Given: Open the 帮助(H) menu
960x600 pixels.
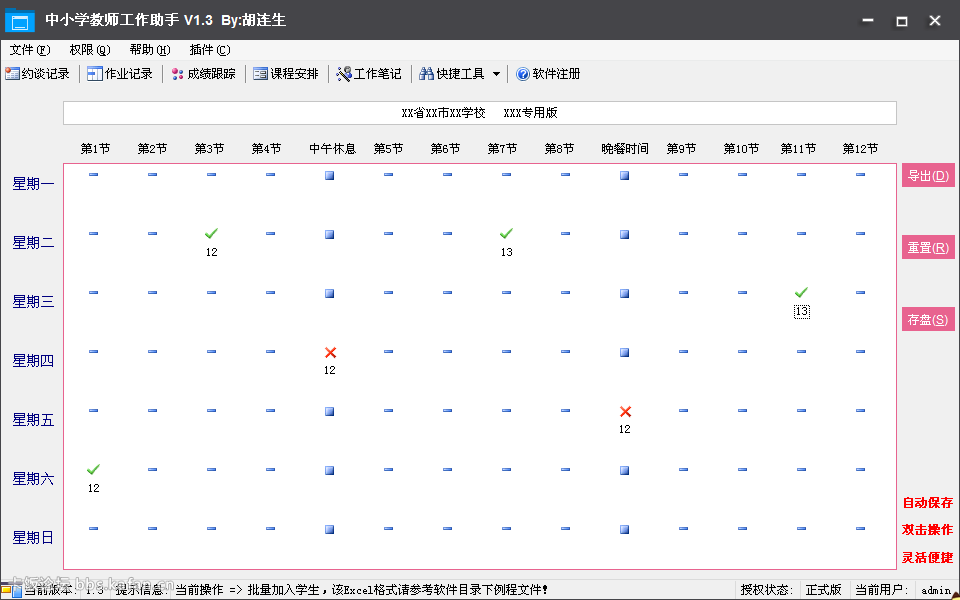Looking at the screenshot, I should coord(150,50).
